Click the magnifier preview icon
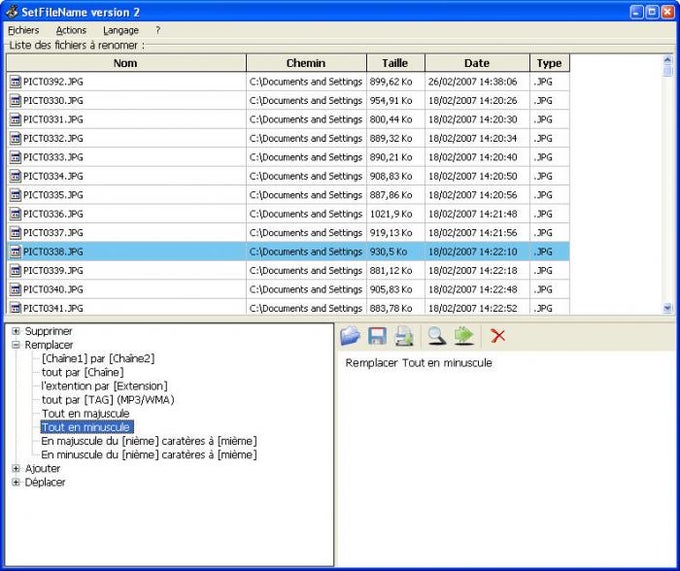The width and height of the screenshot is (680, 571). click(x=436, y=336)
